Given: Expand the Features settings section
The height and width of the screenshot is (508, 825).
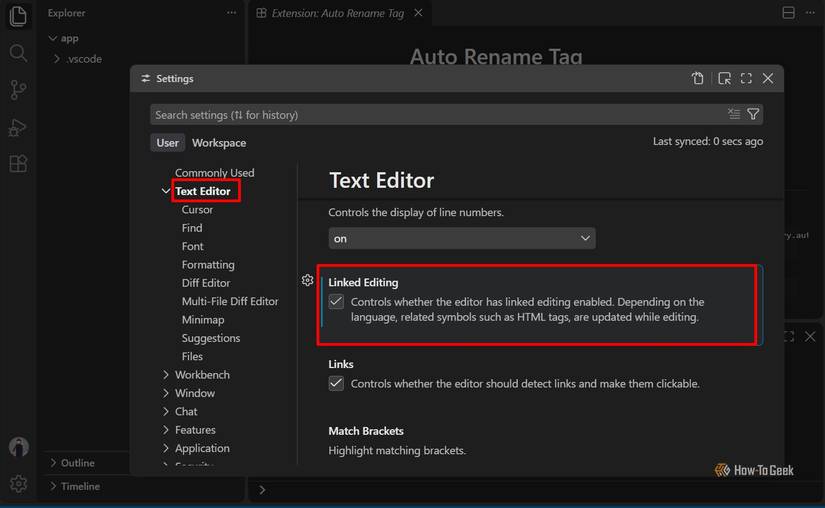Looking at the screenshot, I should 166,430.
